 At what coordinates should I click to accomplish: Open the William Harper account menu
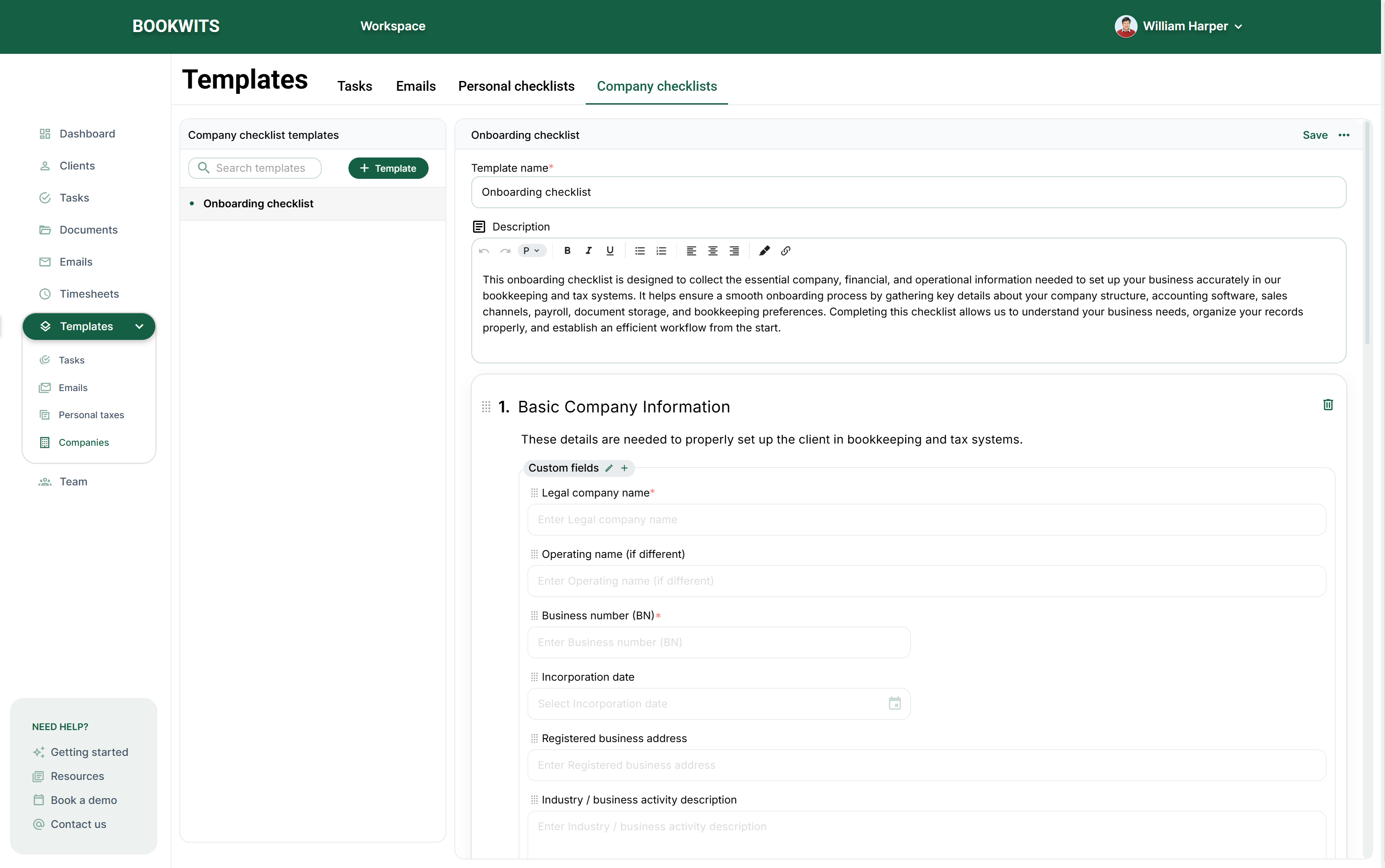tap(1178, 26)
